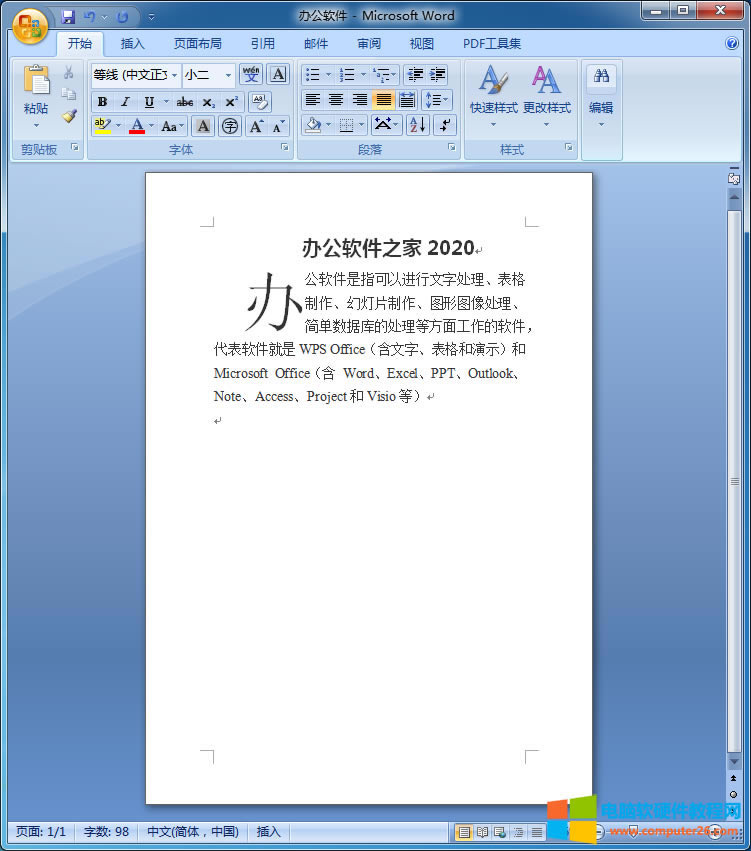Image resolution: width=751 pixels, height=851 pixels.
Task: Expand the font color dropdown arrow
Action: point(151,126)
